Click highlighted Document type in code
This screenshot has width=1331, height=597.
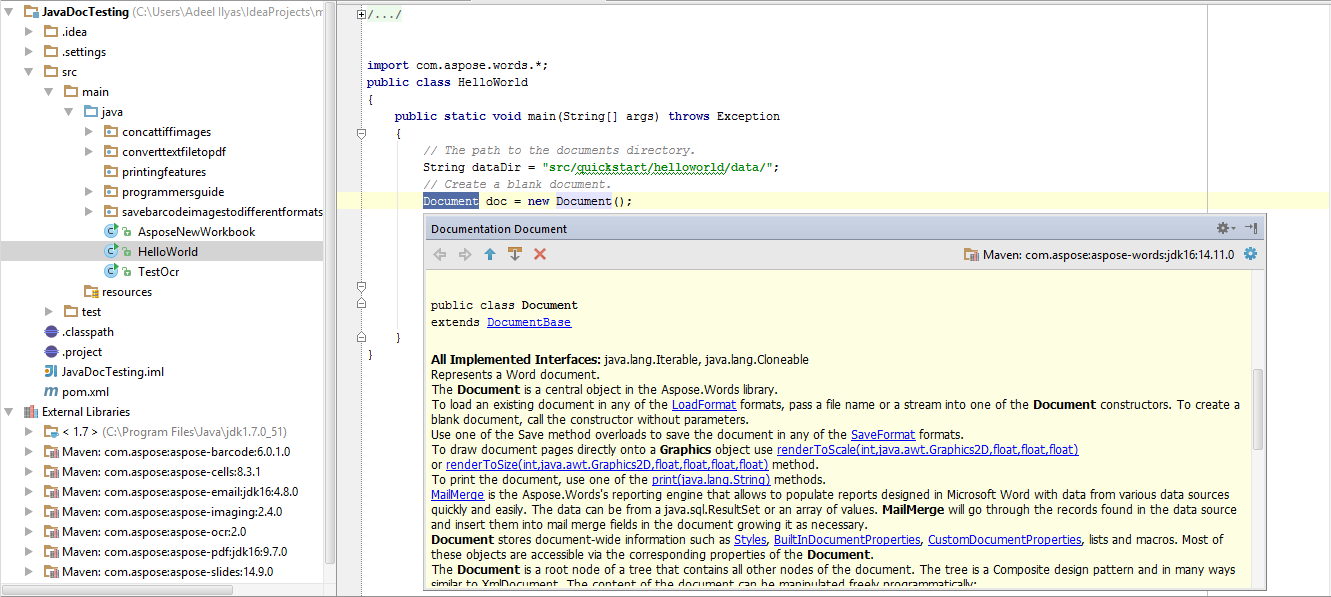(451, 201)
